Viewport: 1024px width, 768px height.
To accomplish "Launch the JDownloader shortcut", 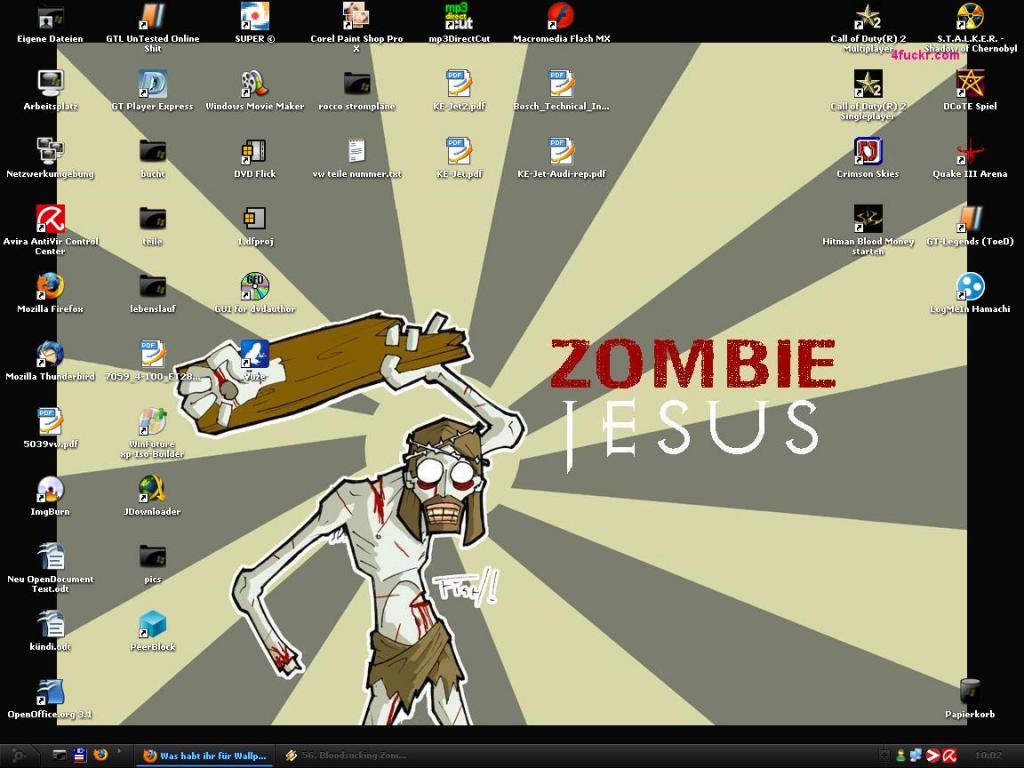I will point(152,490).
